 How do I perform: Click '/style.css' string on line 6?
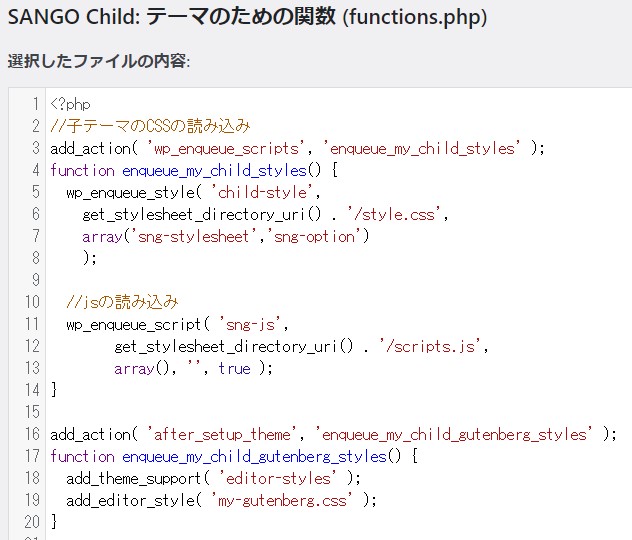coord(395,214)
